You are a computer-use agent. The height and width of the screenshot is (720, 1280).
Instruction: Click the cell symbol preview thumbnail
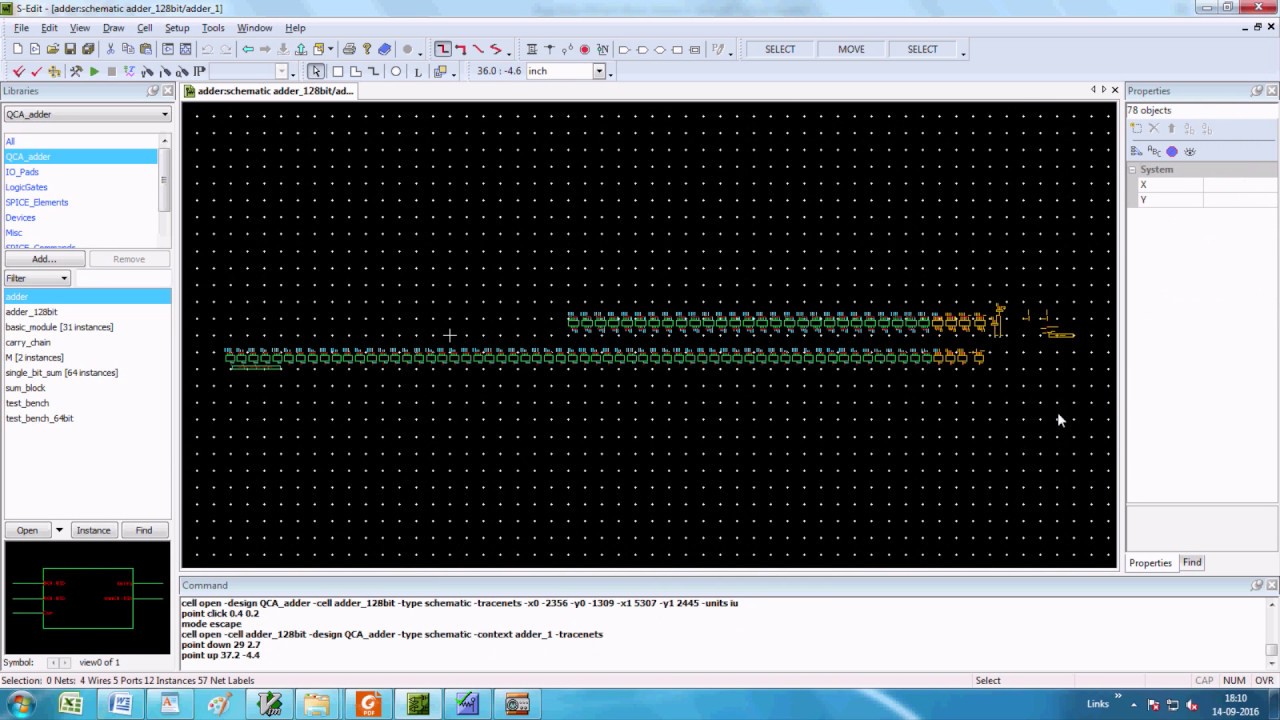coord(87,597)
